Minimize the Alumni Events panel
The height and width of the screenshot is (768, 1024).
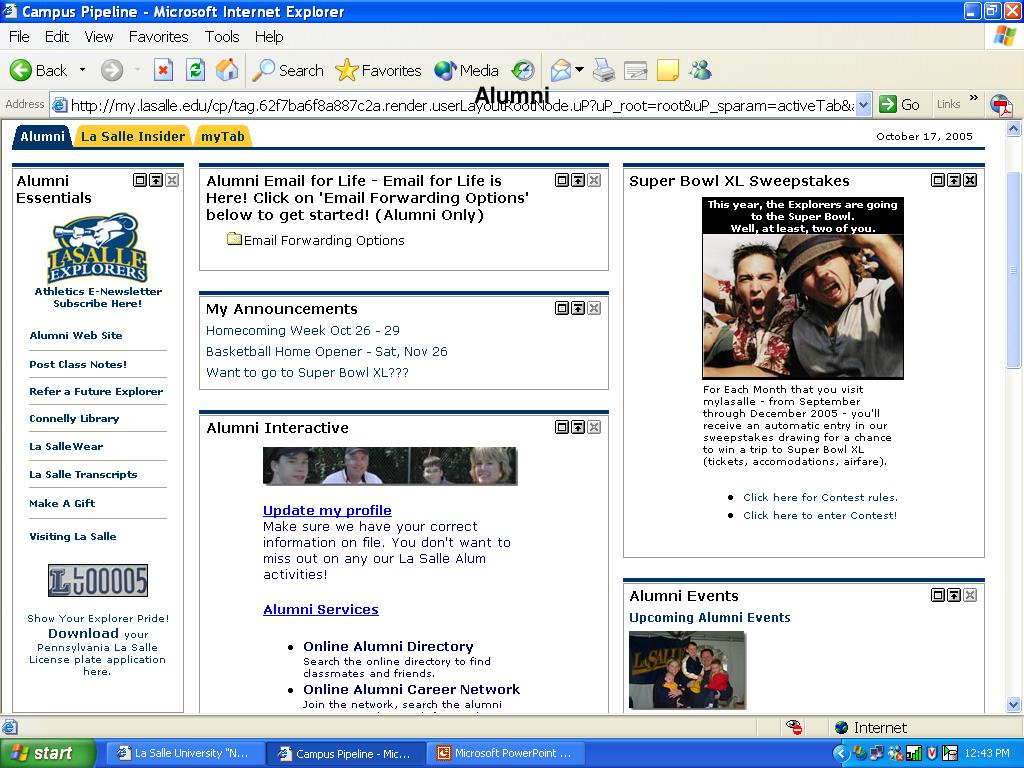pos(954,595)
